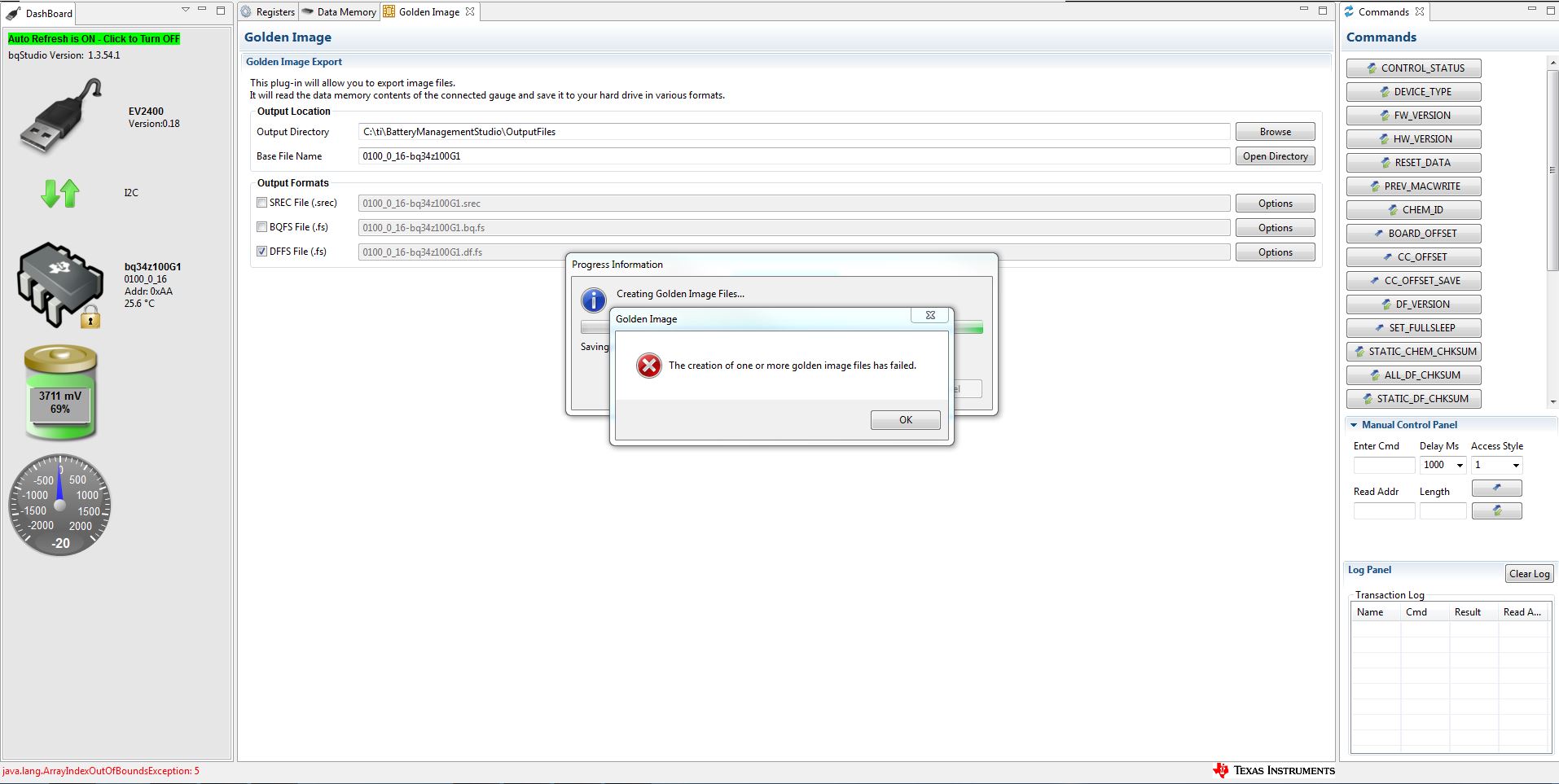Screen dimensions: 1559x784
Task: Uncheck the DFFS File (.fs) checkbox
Action: point(261,252)
